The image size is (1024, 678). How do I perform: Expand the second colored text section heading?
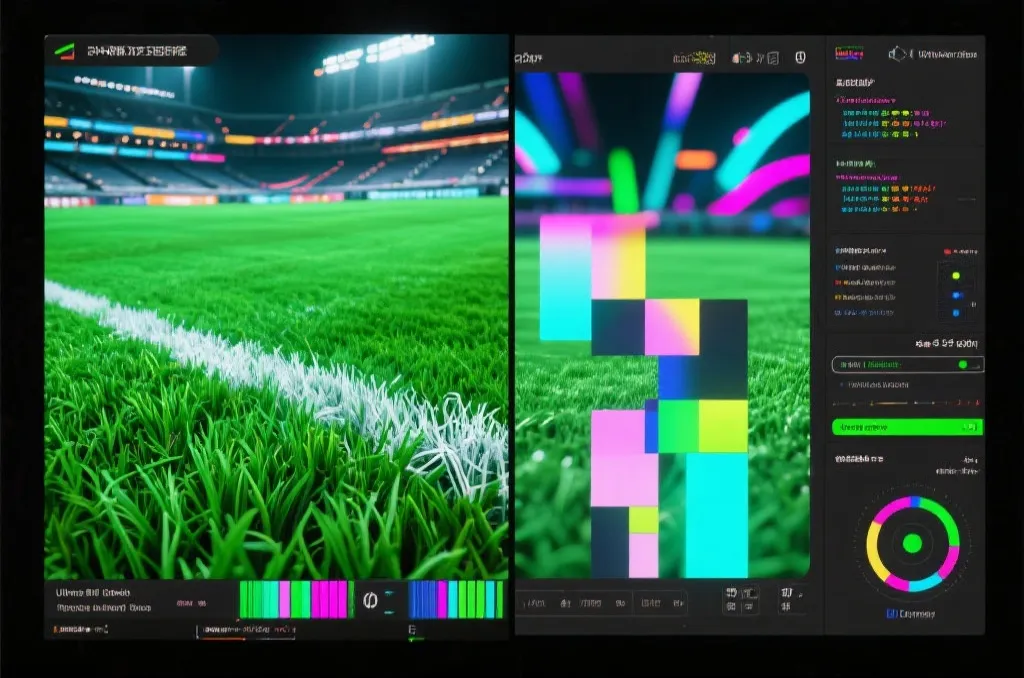coord(867,177)
